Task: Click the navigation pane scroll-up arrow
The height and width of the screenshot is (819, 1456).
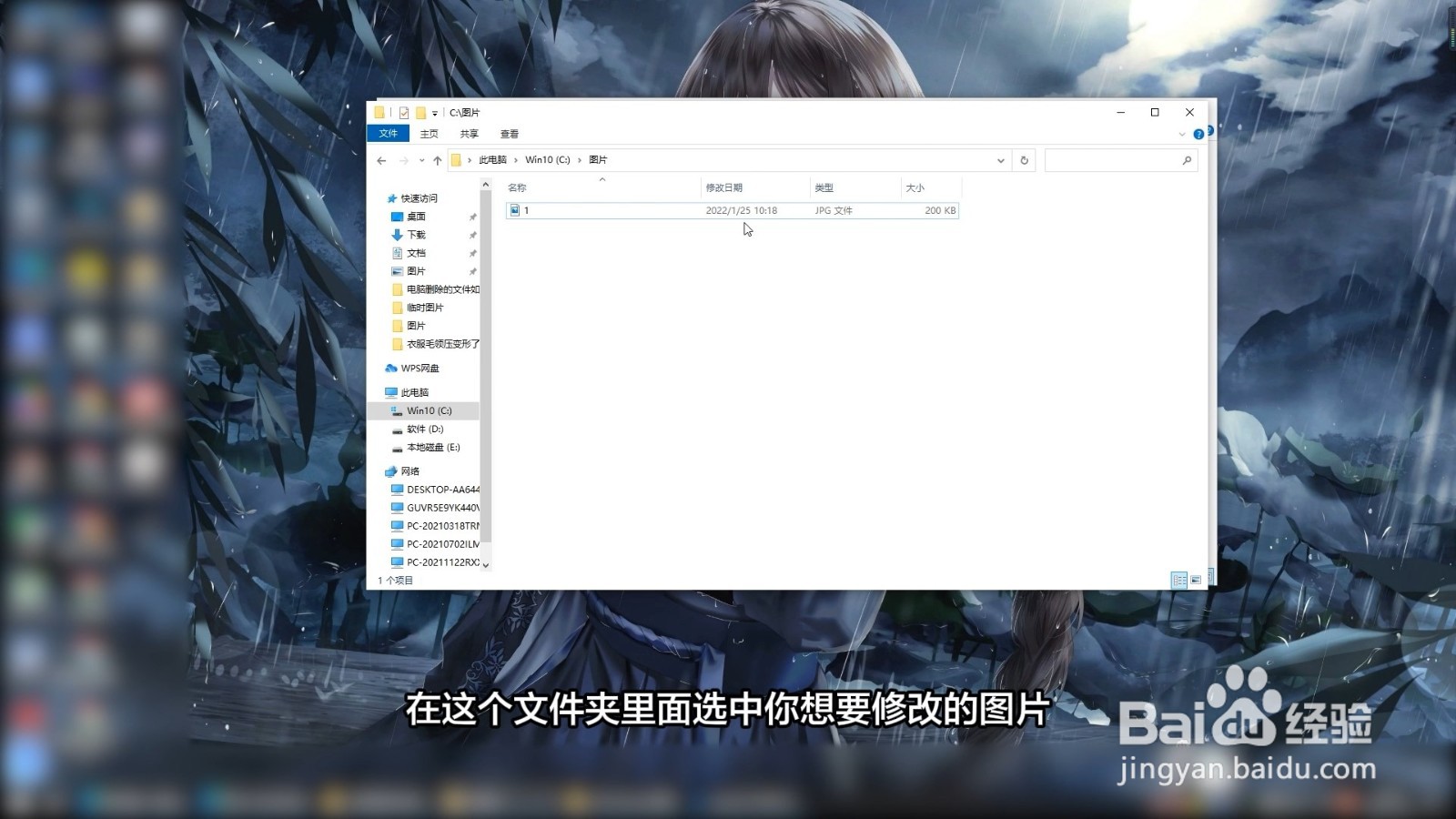Action: (x=486, y=185)
